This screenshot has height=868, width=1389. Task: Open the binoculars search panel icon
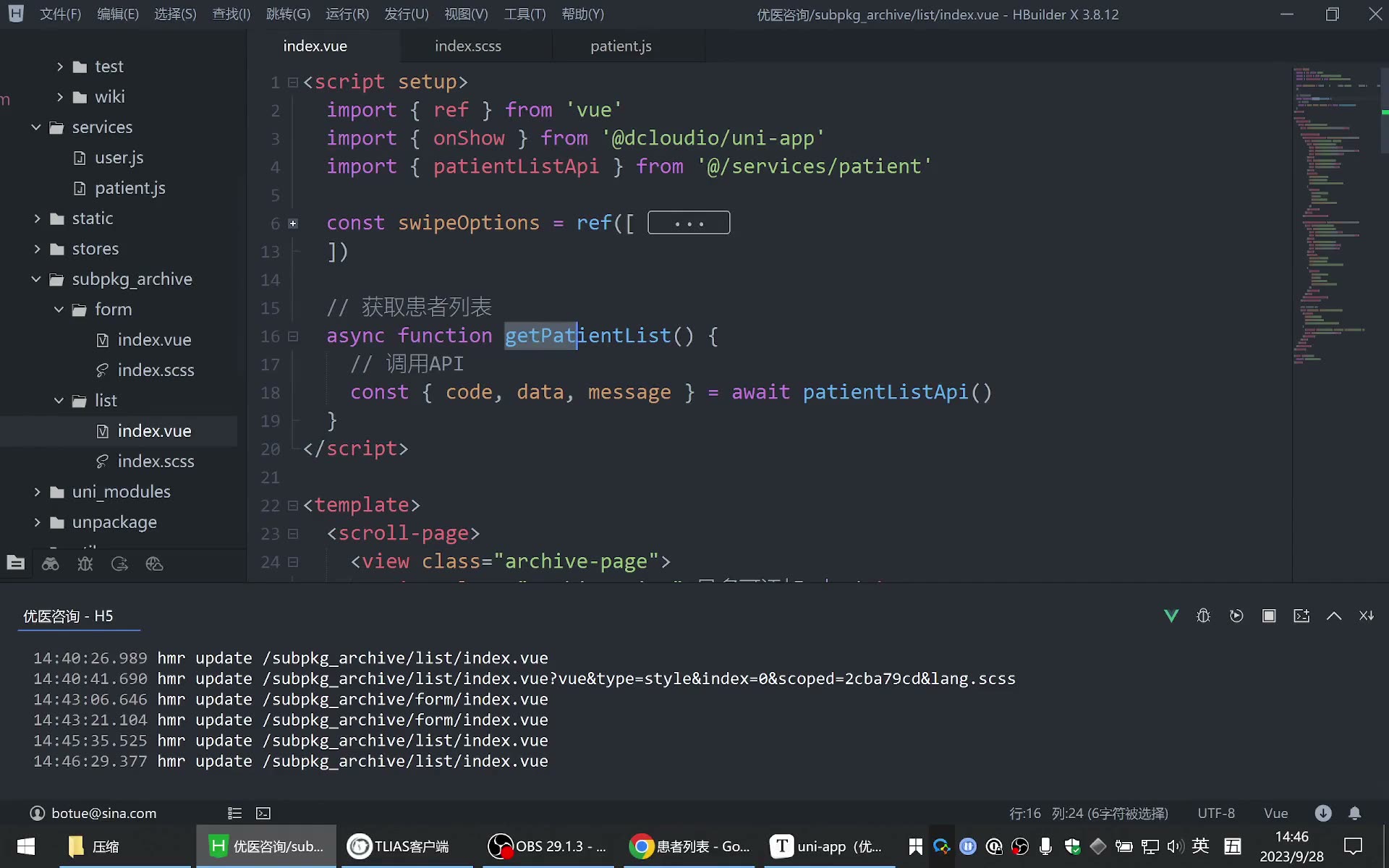click(51, 563)
